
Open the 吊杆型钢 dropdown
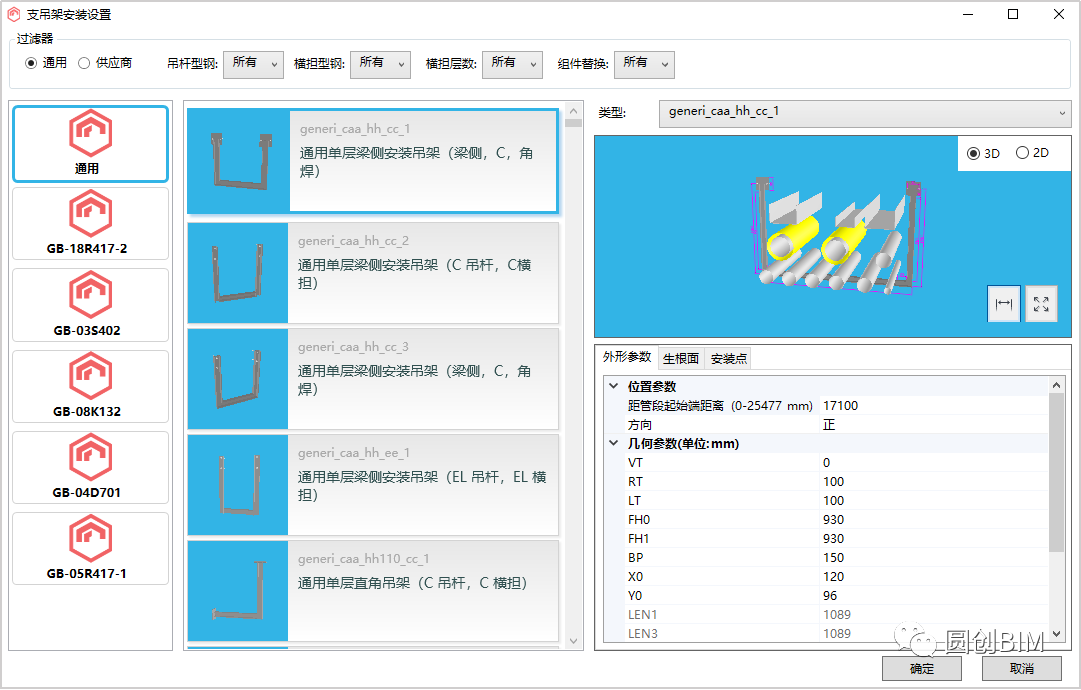[x=253, y=65]
